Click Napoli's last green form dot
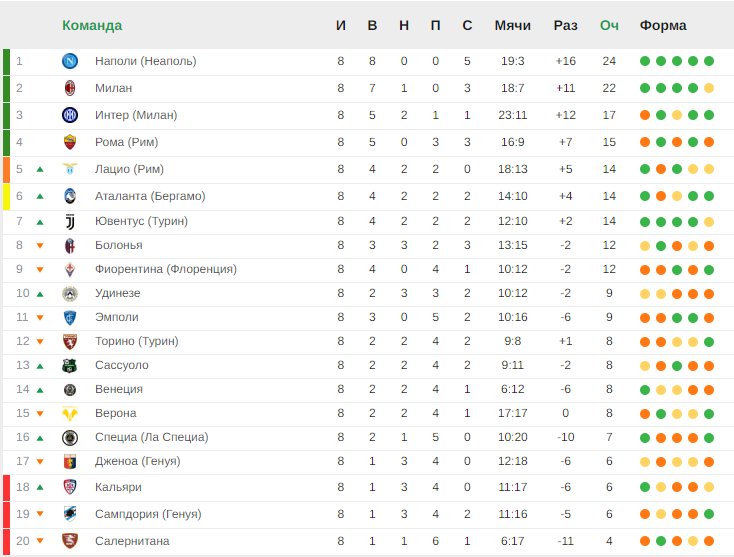The height and width of the screenshot is (557, 734). [709, 61]
